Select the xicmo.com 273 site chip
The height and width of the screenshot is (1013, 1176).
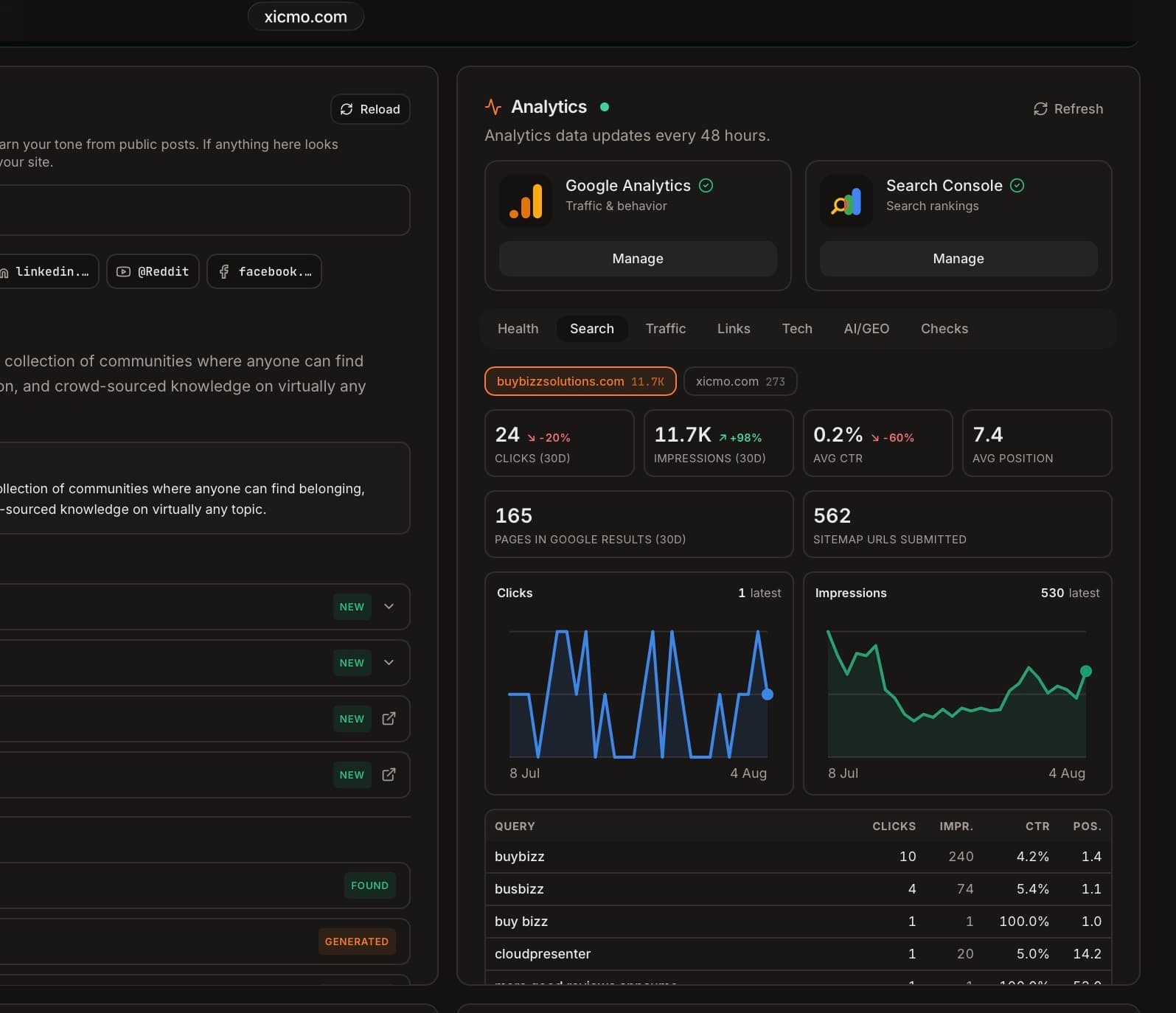[740, 381]
